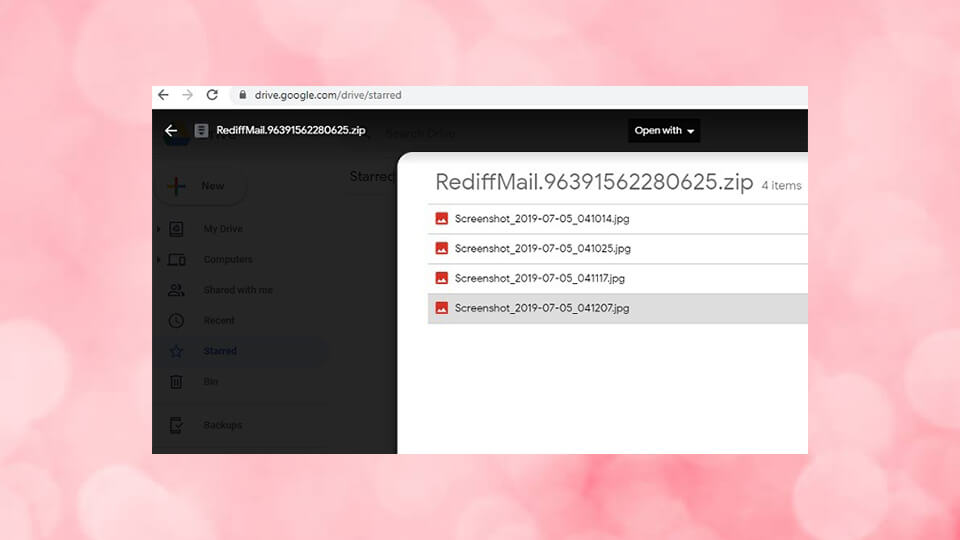Screen dimensions: 960x540
Task: Click the white back arrow in preview header
Action: click(171, 131)
